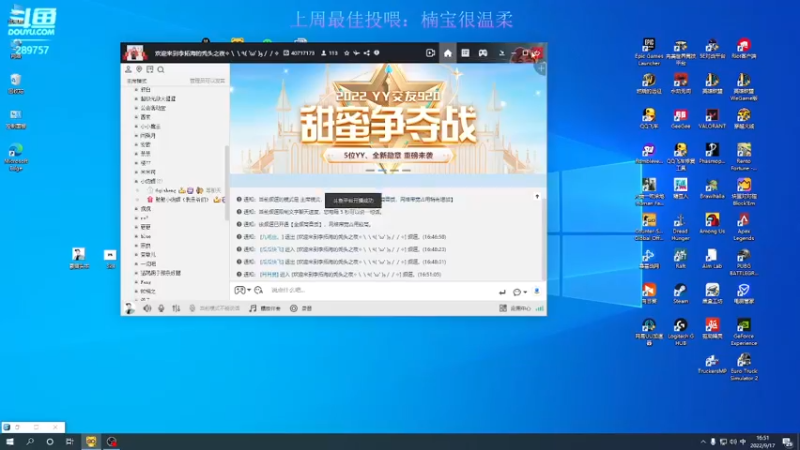This screenshot has width=800, height=450.
Task: Search channels with the magnifier icon
Action: (x=161, y=69)
